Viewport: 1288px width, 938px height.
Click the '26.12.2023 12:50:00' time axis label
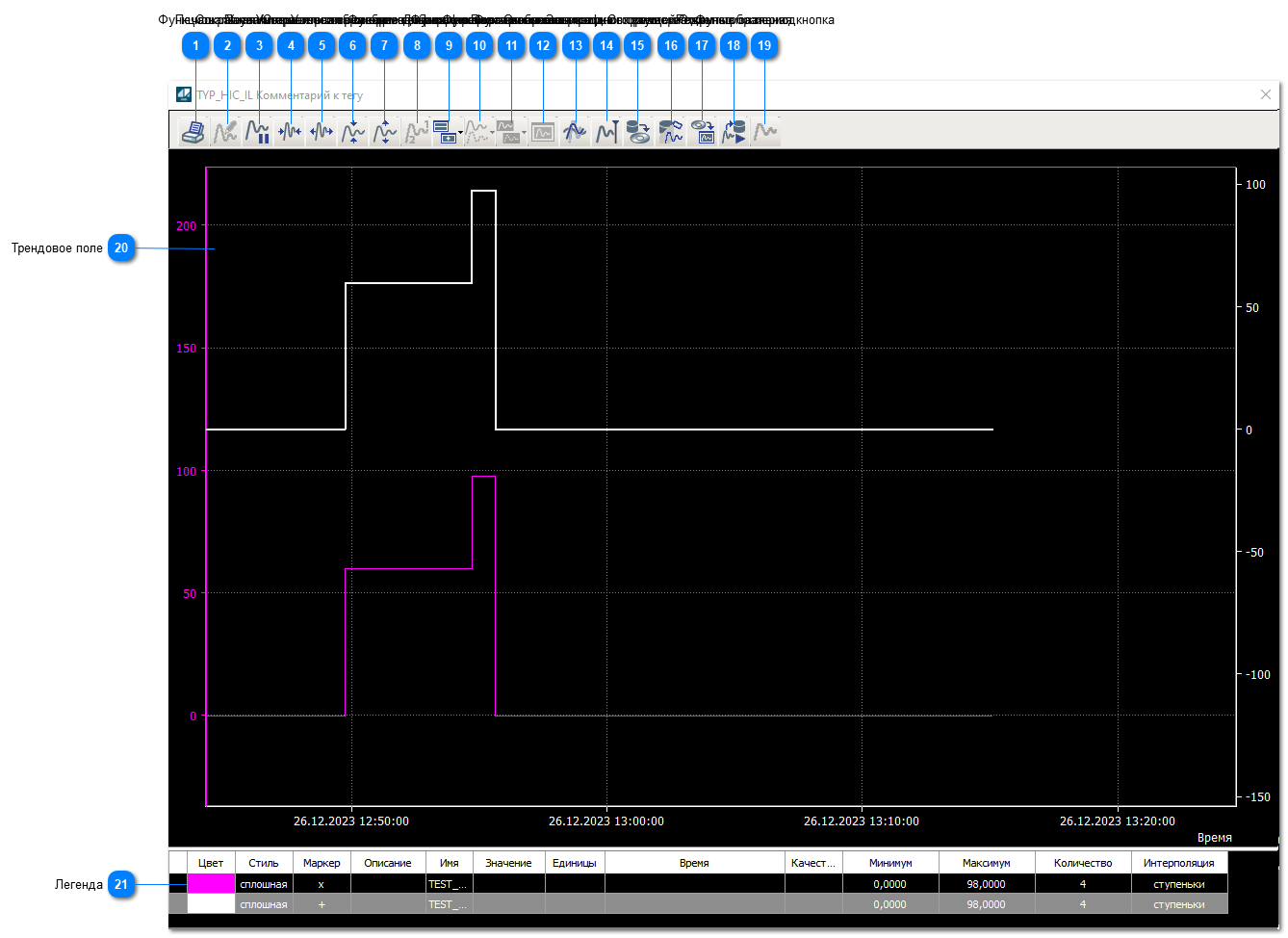click(351, 821)
